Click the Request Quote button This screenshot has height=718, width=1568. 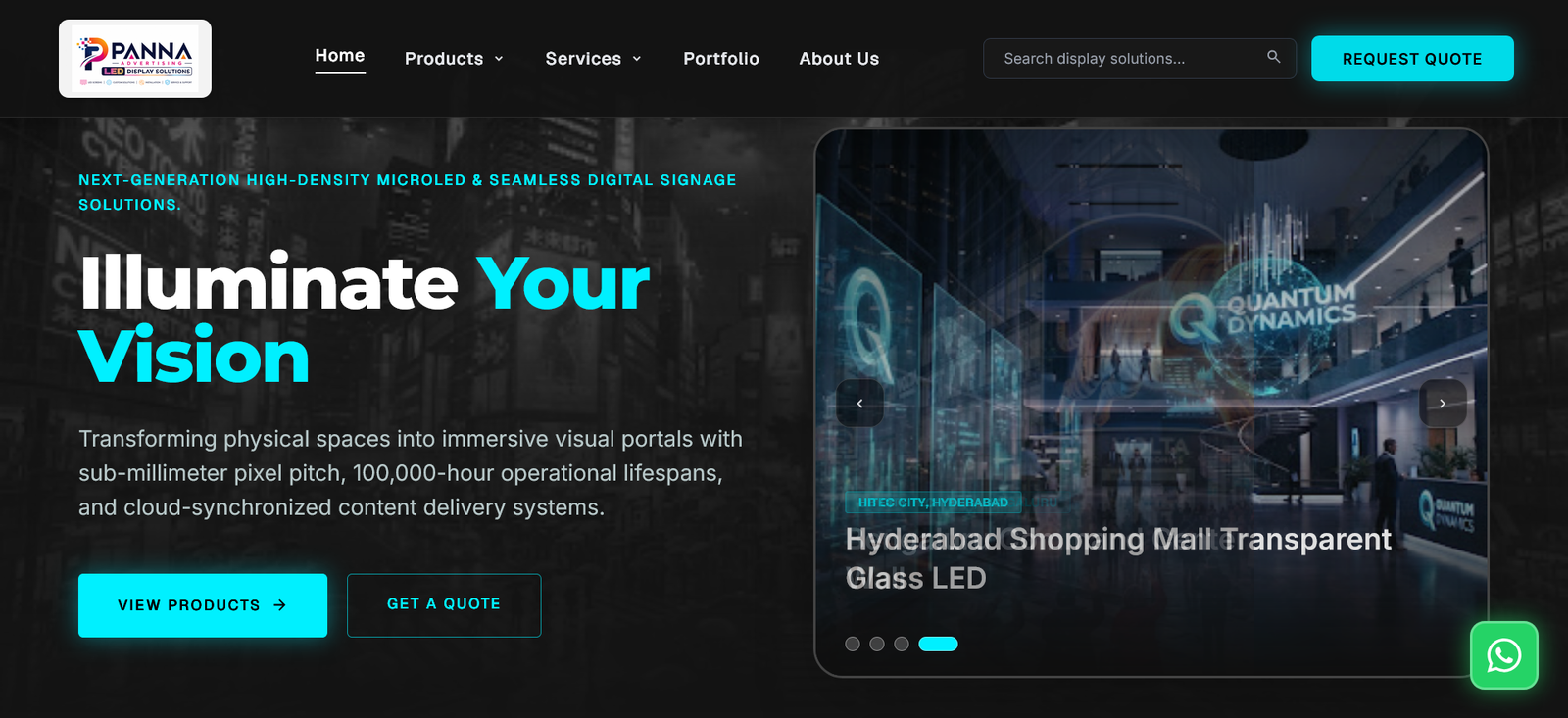pyautogui.click(x=1412, y=59)
